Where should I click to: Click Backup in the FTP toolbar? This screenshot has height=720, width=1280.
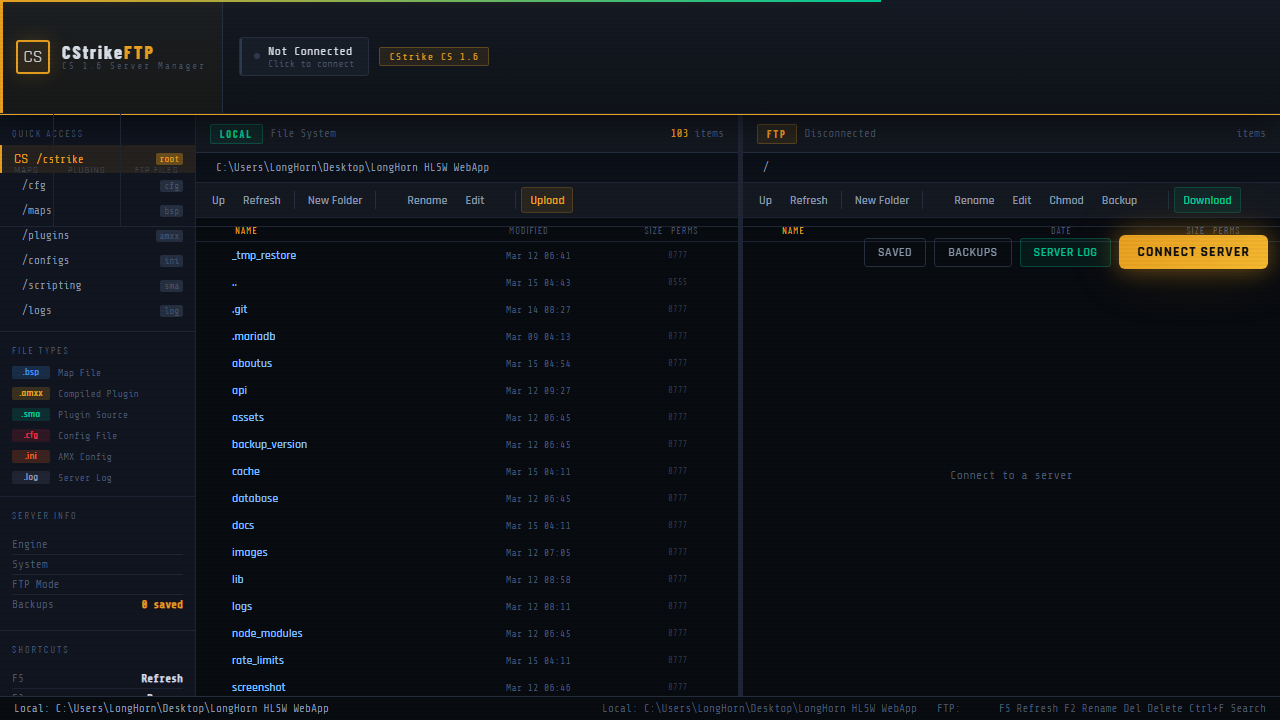point(1119,200)
